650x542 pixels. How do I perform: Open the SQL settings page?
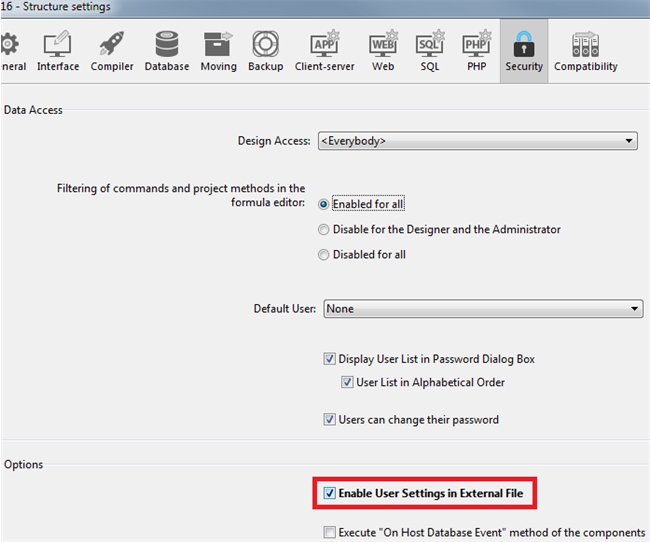[x=429, y=51]
